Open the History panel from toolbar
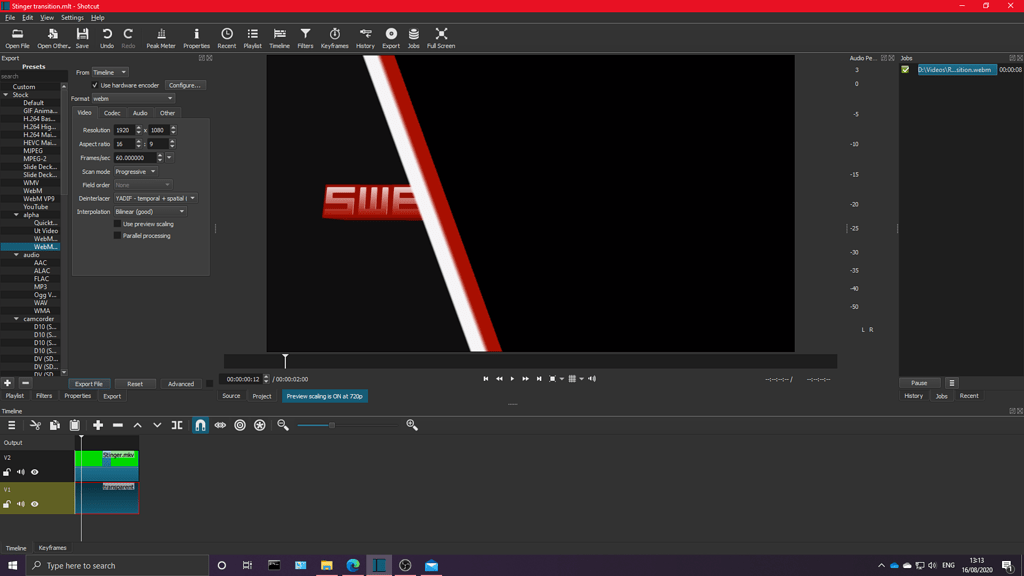1024x576 pixels. tap(365, 38)
